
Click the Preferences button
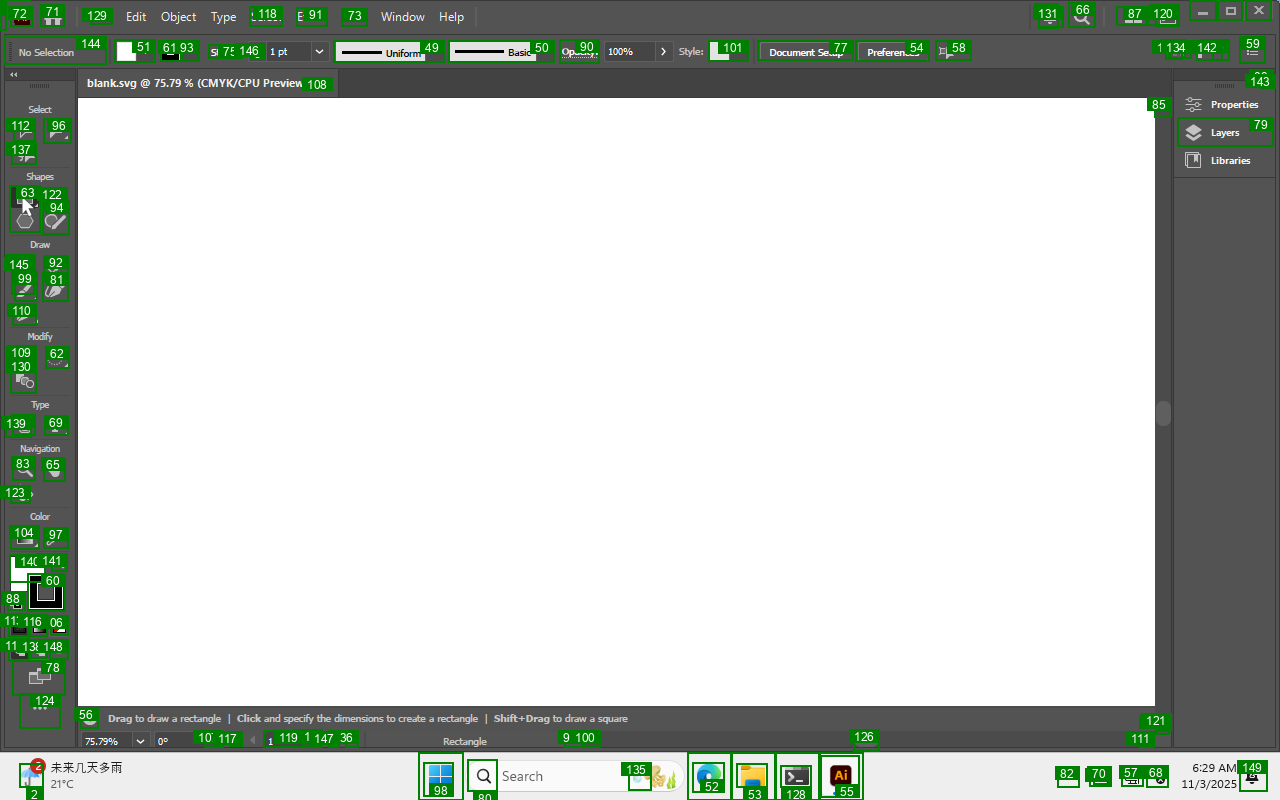point(893,52)
